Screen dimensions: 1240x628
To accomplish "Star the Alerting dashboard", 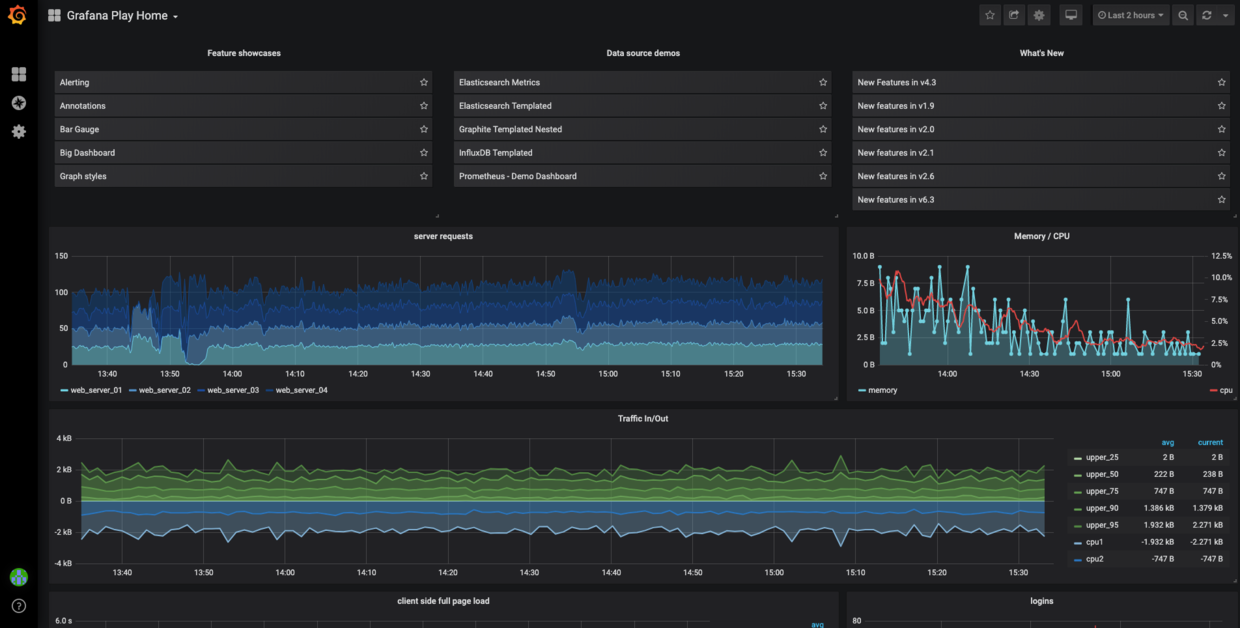I will (x=424, y=82).
